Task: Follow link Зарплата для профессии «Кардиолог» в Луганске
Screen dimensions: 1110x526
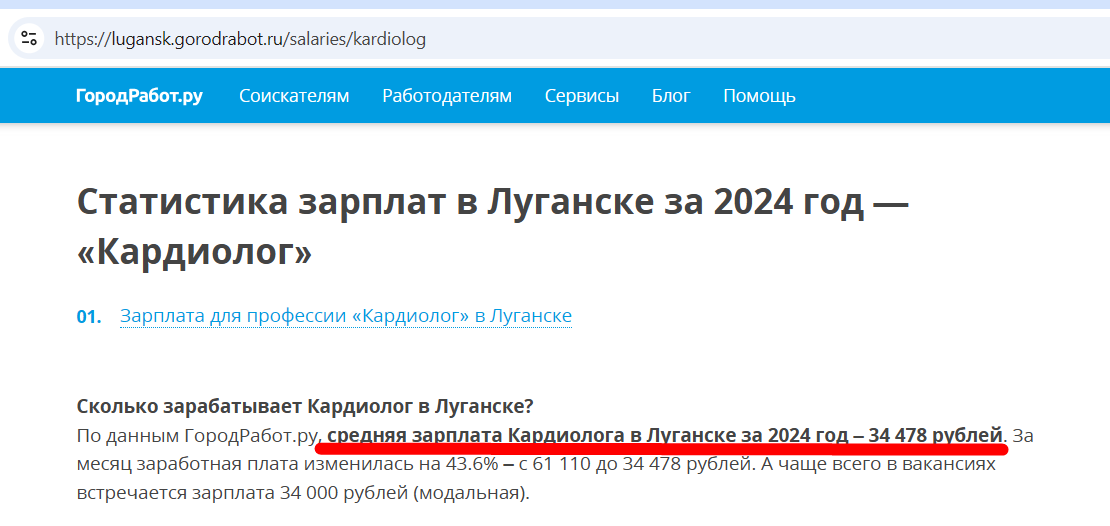Action: click(345, 316)
